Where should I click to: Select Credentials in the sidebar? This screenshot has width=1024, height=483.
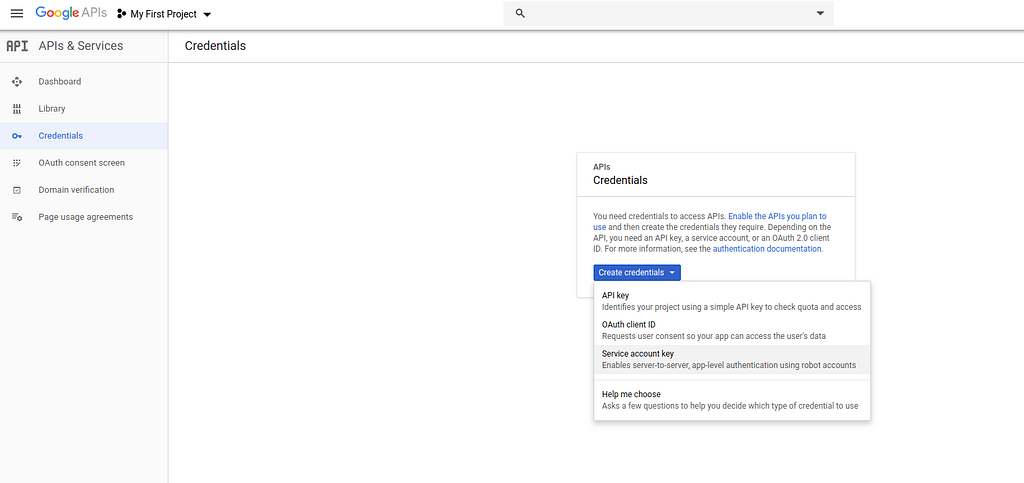(84, 136)
